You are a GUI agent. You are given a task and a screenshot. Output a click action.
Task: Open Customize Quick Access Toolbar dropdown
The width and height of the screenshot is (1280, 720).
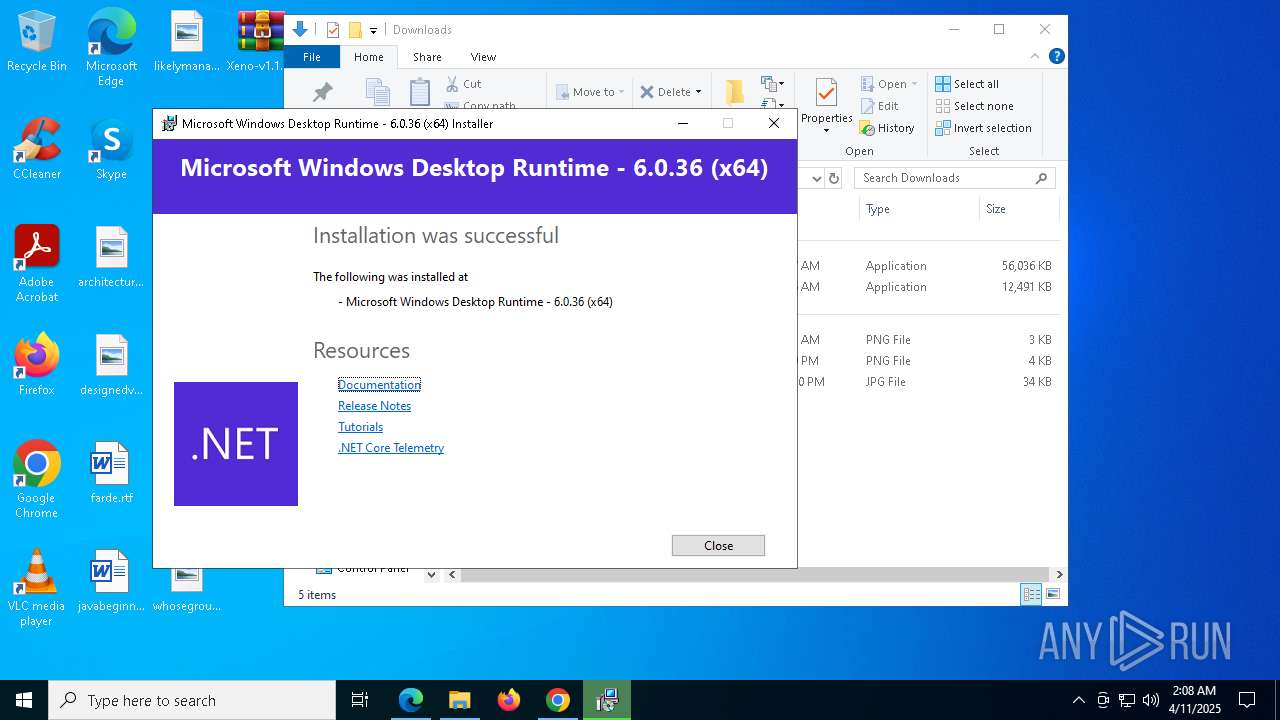point(373,31)
